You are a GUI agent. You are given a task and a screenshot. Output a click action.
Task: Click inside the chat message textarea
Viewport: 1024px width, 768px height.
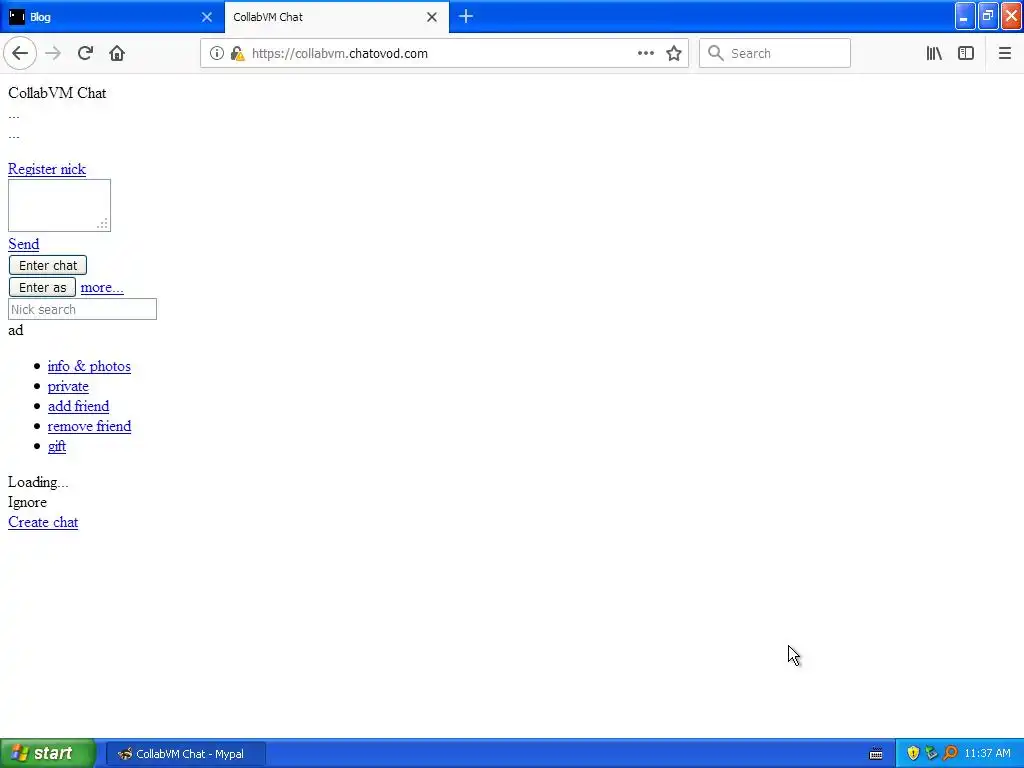click(59, 205)
